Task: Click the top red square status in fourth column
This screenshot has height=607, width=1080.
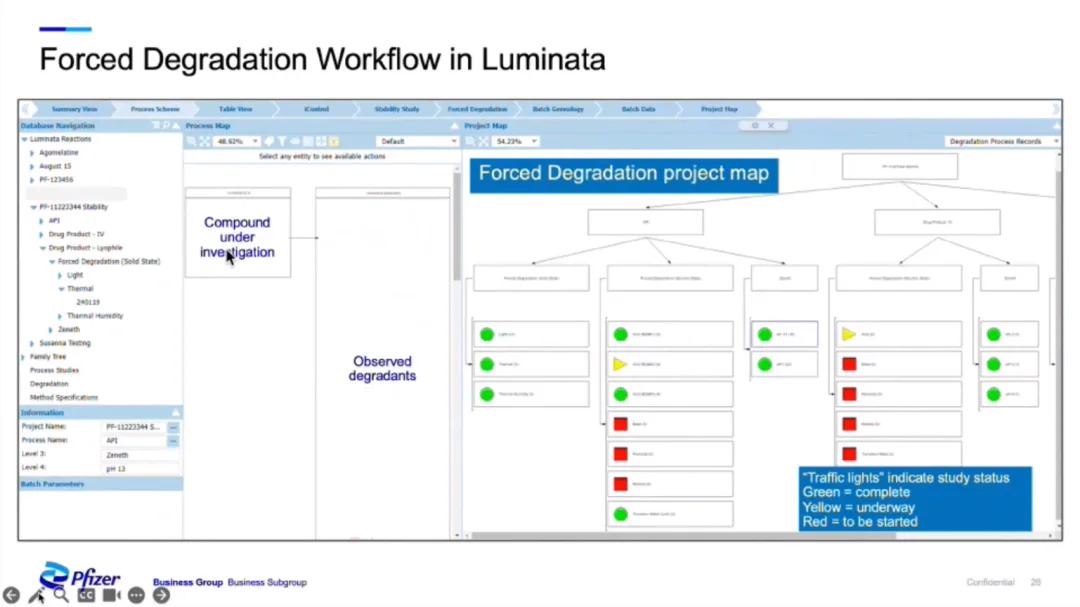Action: (849, 364)
